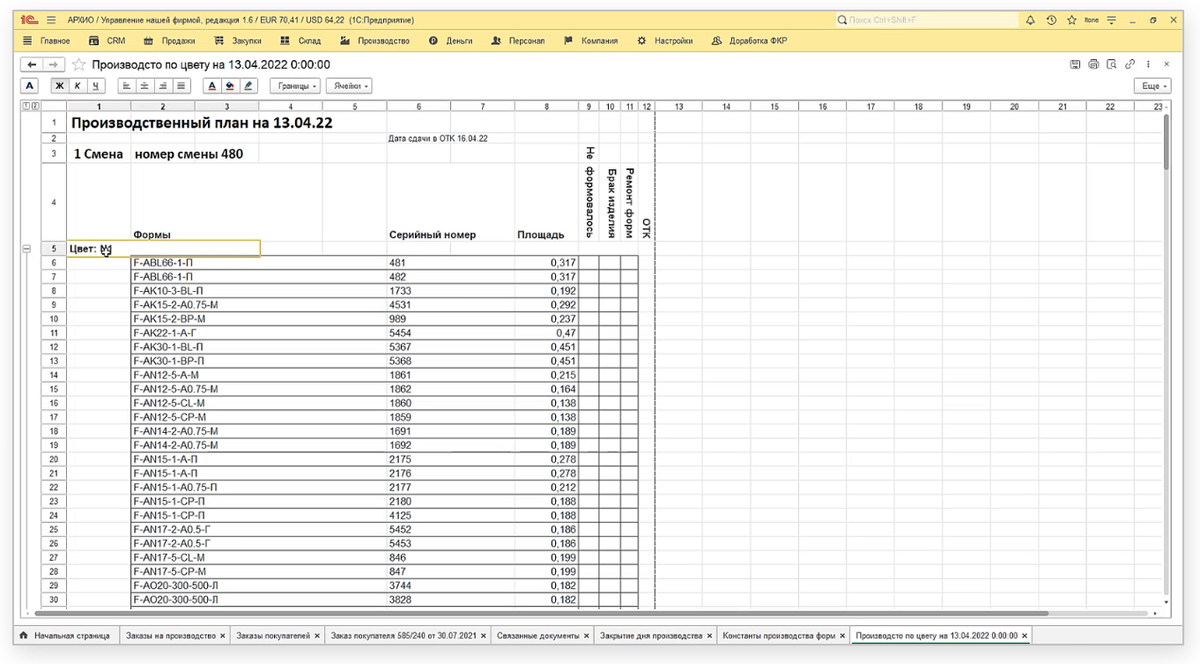This screenshot has width=1200, height=664.
Task: Add page to favorites star
Action: (1071, 20)
